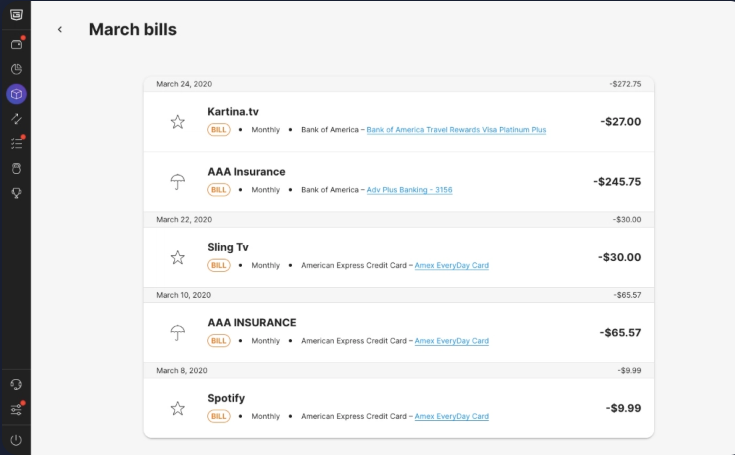
Task: Click the -$245.75 amount
Action: click(617, 182)
